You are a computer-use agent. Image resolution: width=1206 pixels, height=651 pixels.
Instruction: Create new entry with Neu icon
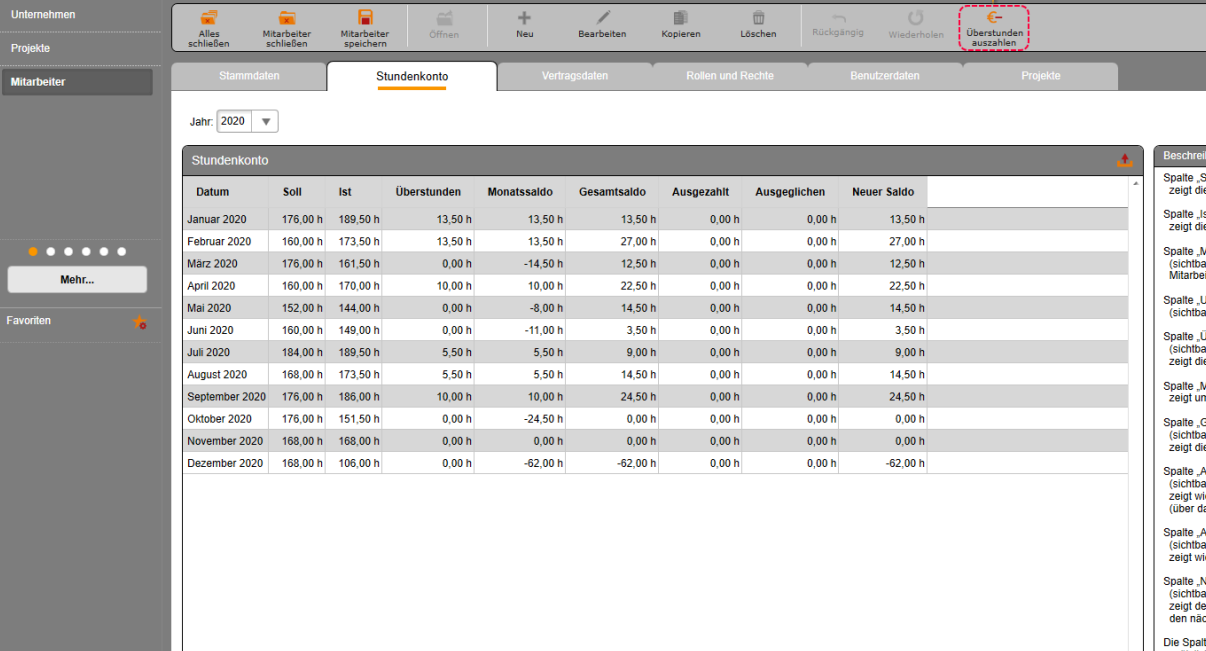524,18
